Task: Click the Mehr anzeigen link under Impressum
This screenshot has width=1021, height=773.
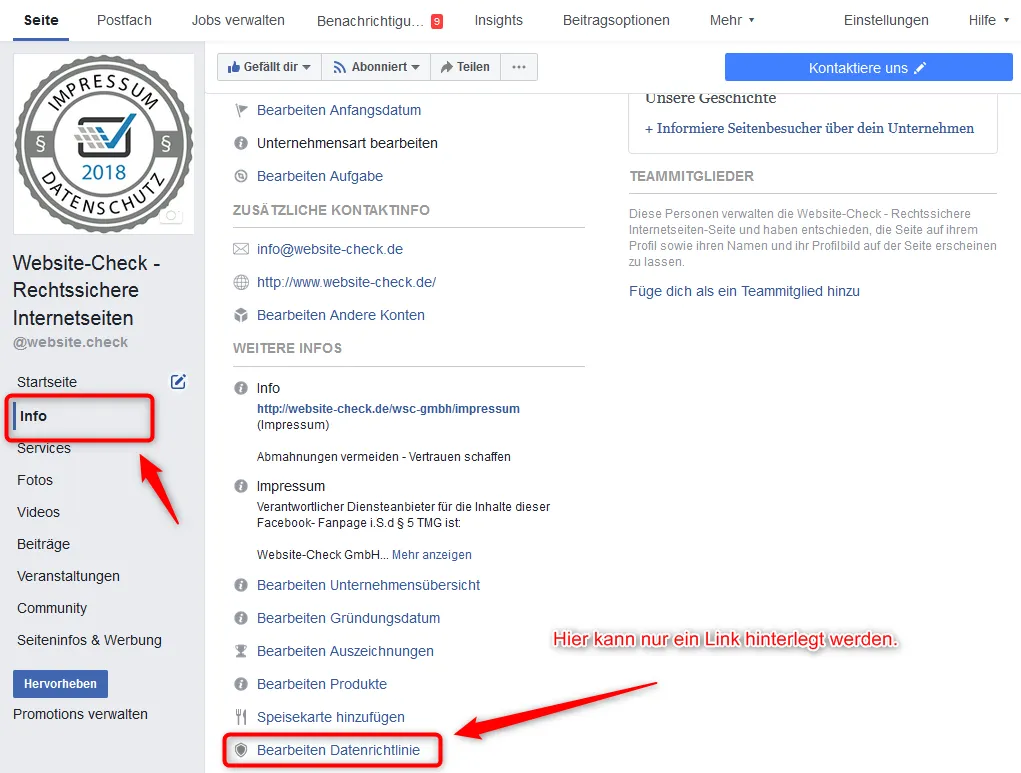Action: point(431,554)
